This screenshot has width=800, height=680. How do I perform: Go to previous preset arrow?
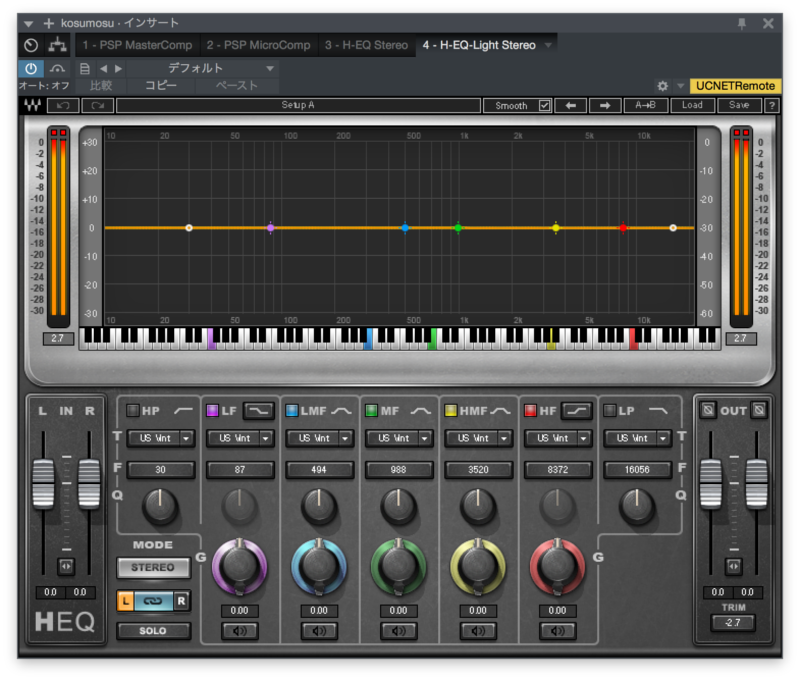pyautogui.click(x=104, y=68)
